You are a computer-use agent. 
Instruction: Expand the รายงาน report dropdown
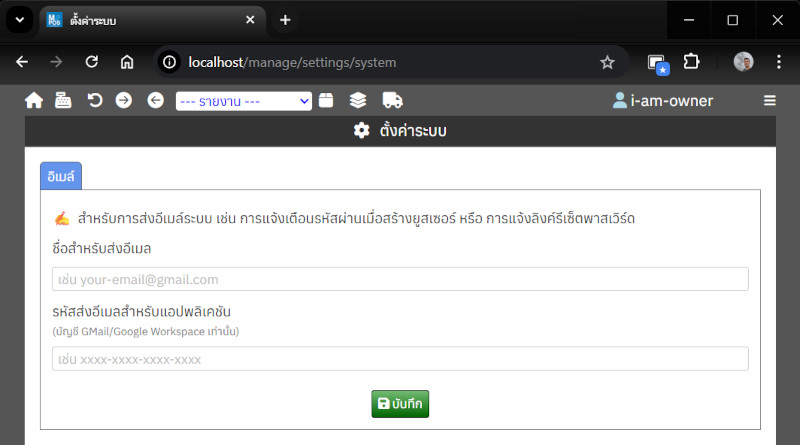(244, 100)
